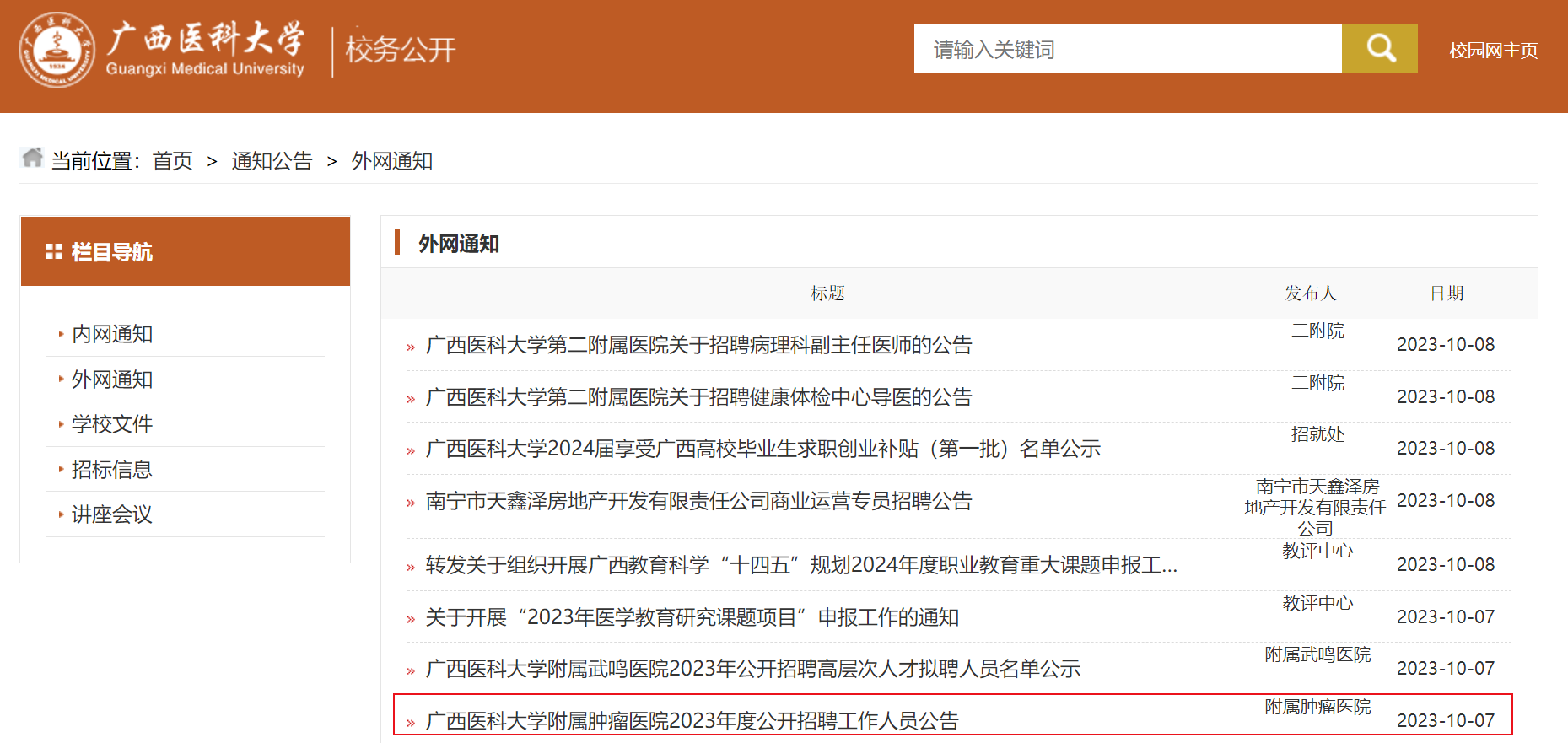1568x743 pixels.
Task: Click the bullet arrow beside 讲座会议
Action: click(61, 514)
